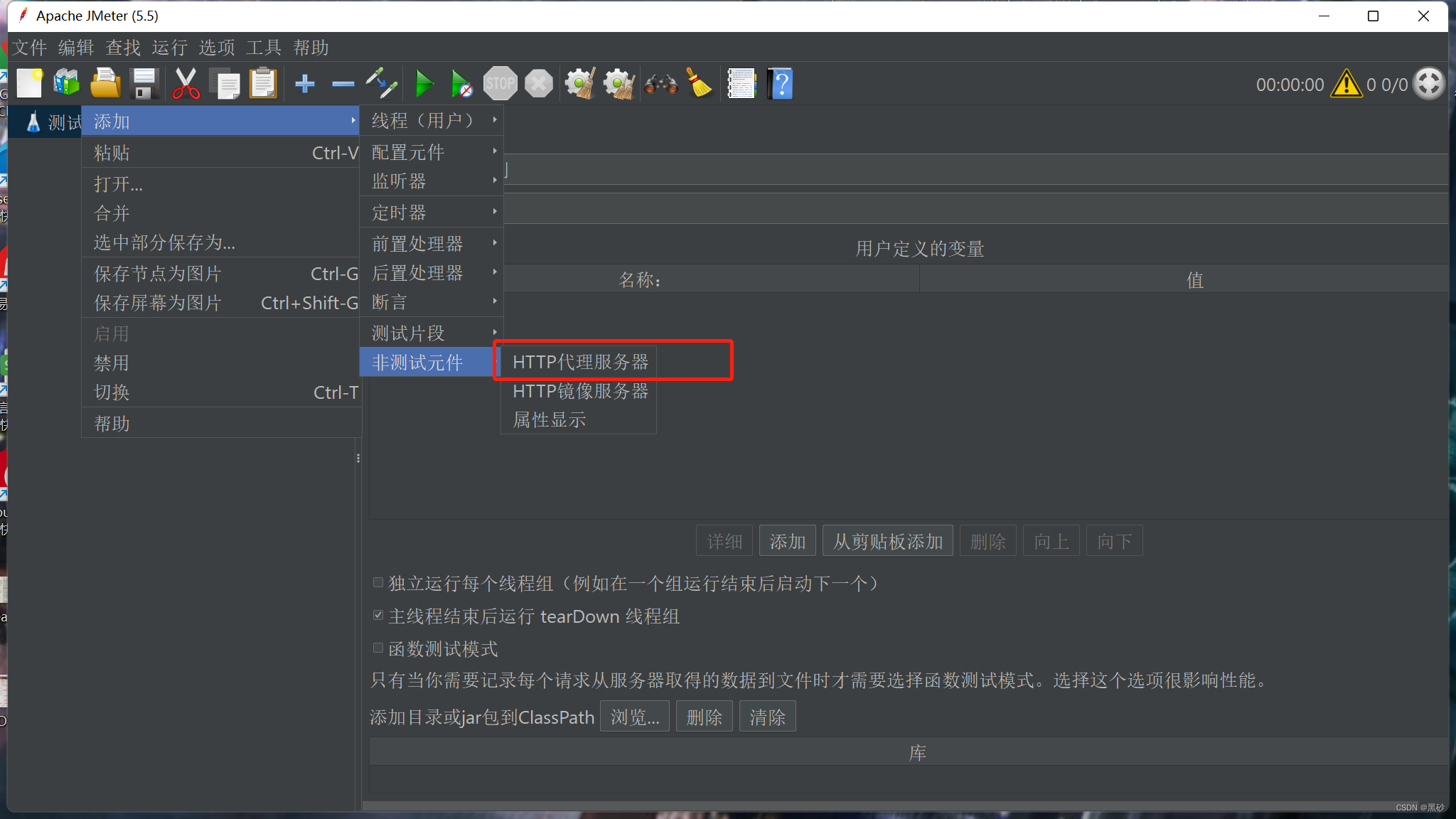Click the 名称 column header

pyautogui.click(x=640, y=280)
